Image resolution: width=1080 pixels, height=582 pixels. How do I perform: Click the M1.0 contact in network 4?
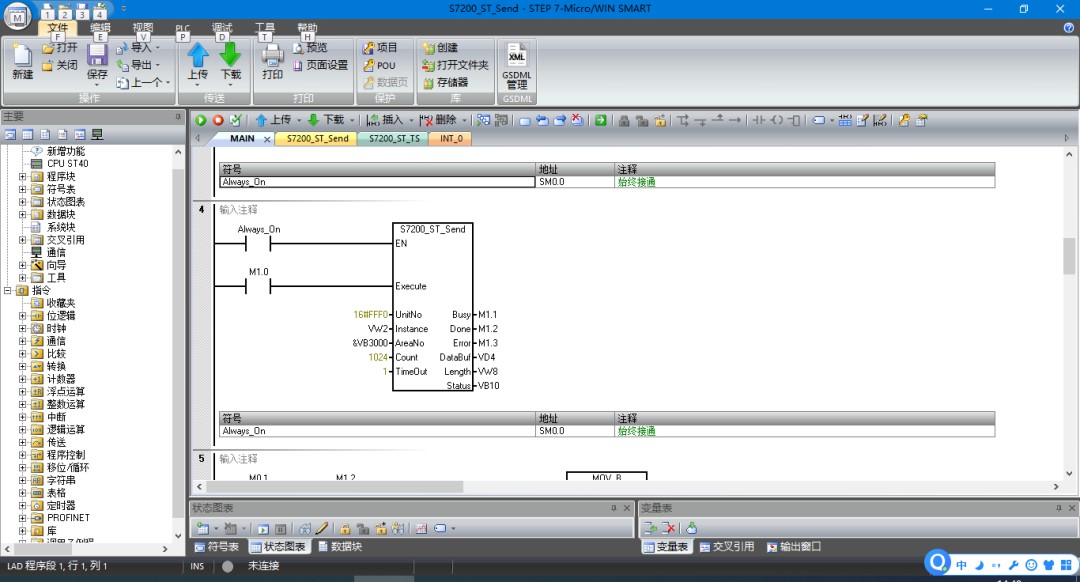[x=259, y=285]
